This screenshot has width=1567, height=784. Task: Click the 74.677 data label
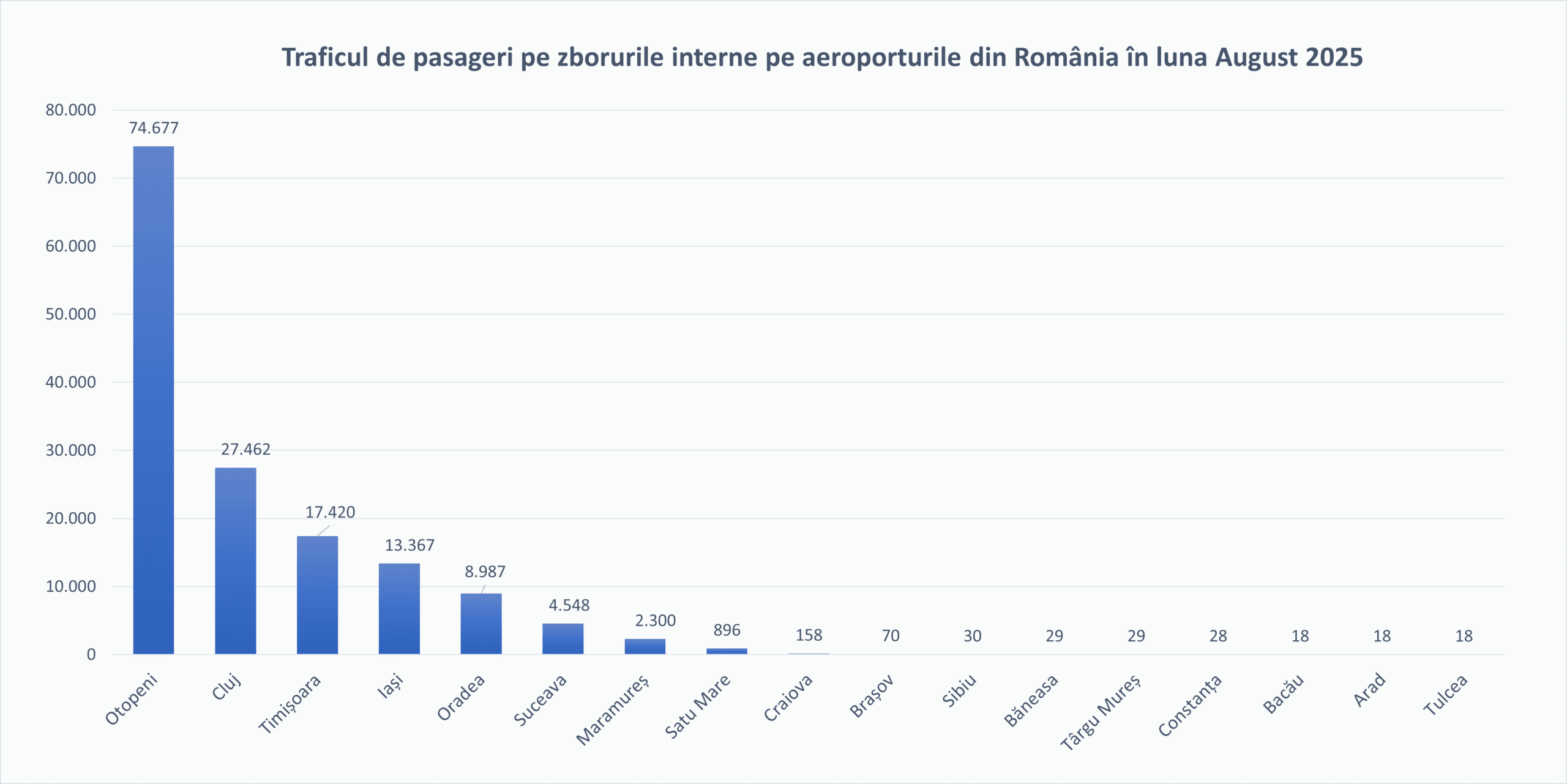[x=154, y=128]
